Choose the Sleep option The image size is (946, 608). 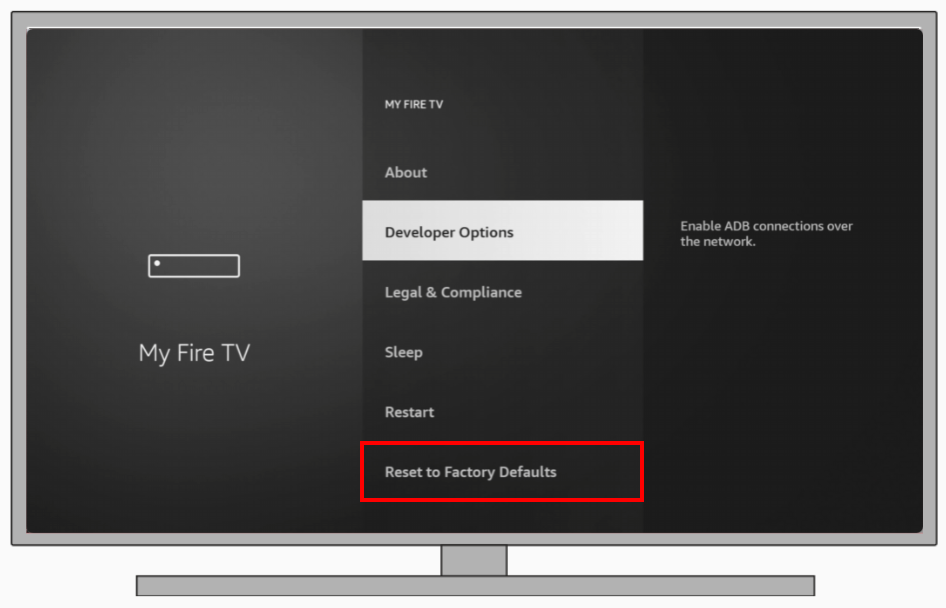coord(503,352)
